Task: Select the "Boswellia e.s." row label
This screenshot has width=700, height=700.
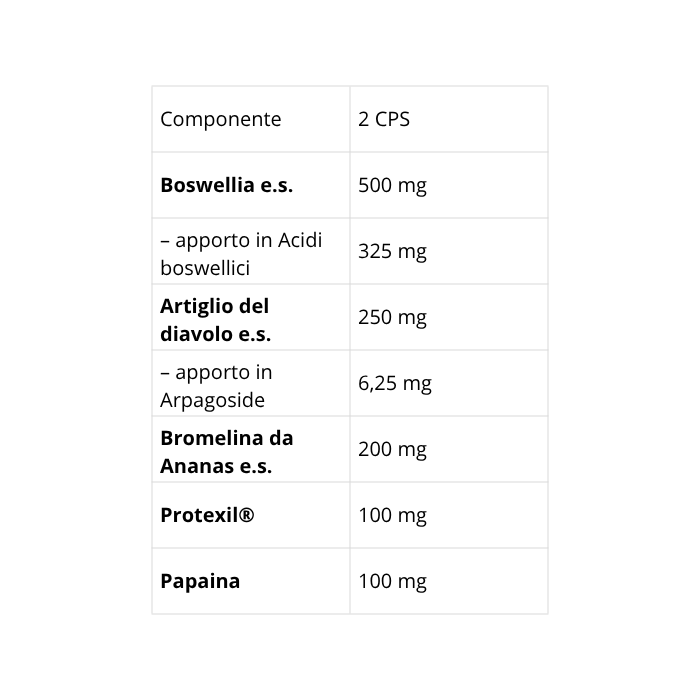Action: coord(226,185)
